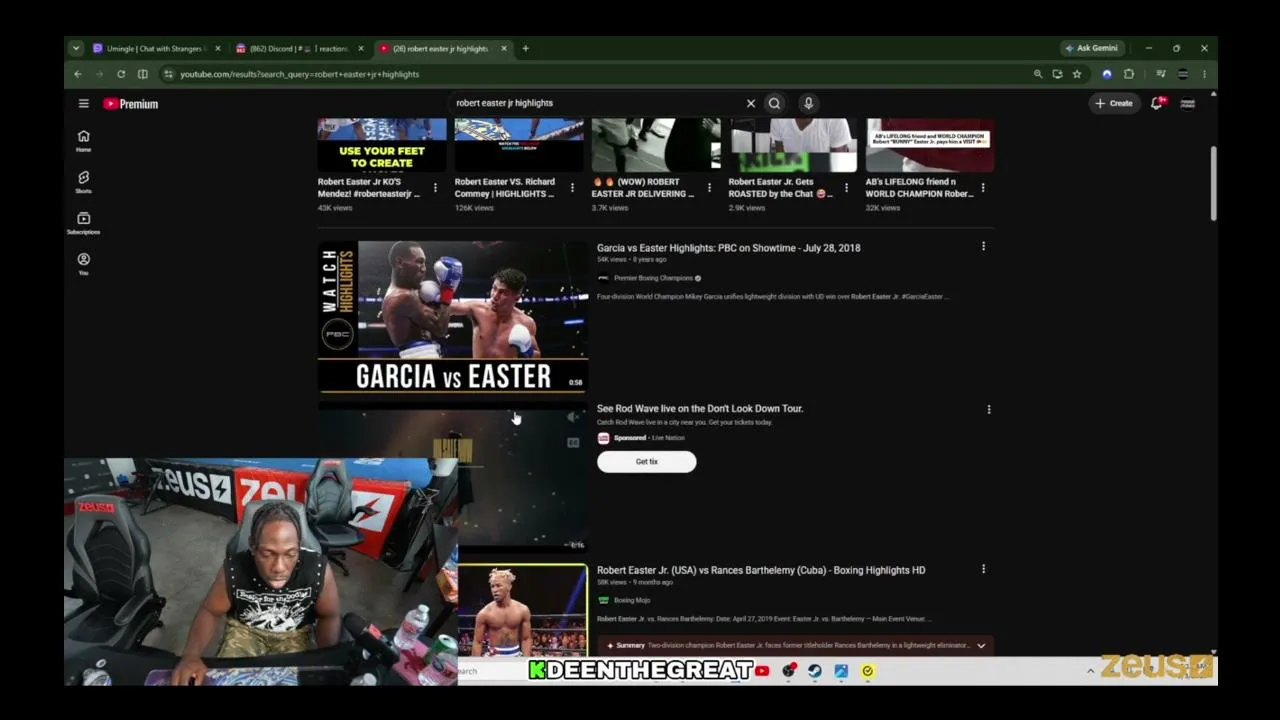Open options for Gets ROASTED by the Chat
The image size is (1280, 720).
(x=846, y=188)
